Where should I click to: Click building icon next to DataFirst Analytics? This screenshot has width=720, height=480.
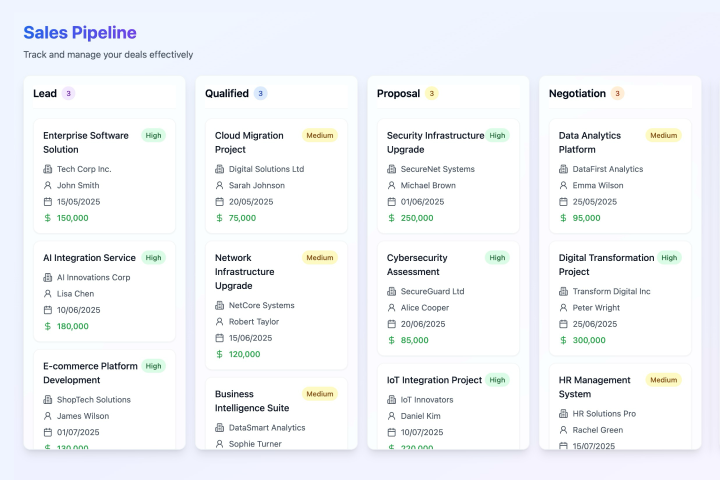click(563, 169)
